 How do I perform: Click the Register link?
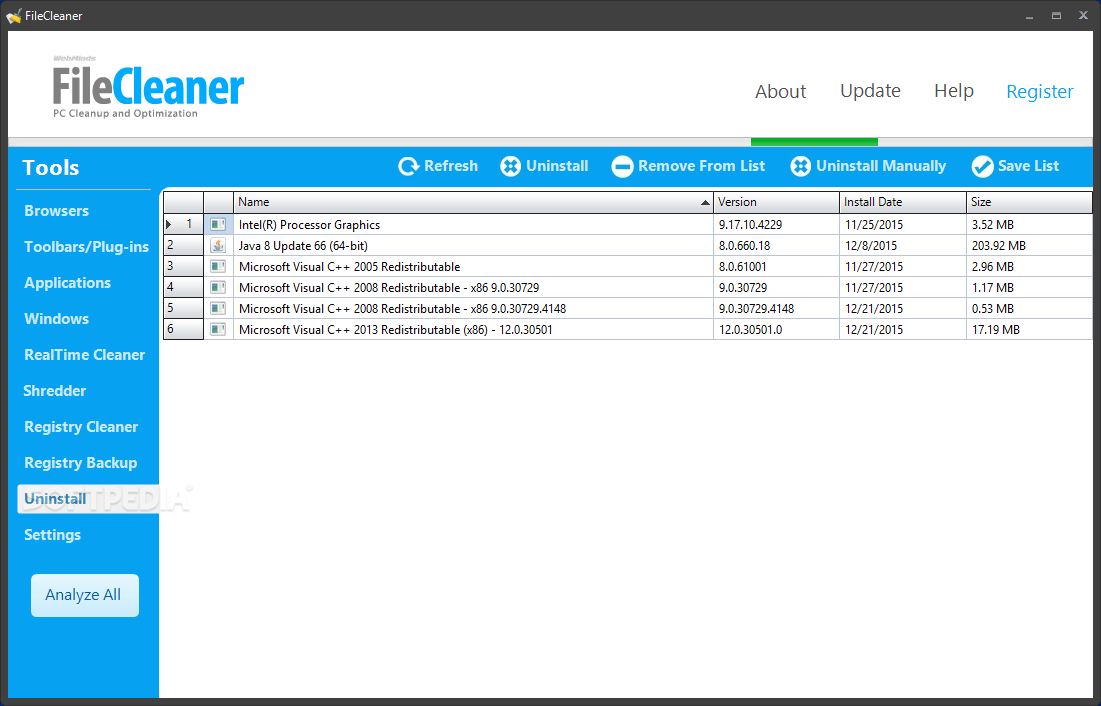pyautogui.click(x=1039, y=91)
